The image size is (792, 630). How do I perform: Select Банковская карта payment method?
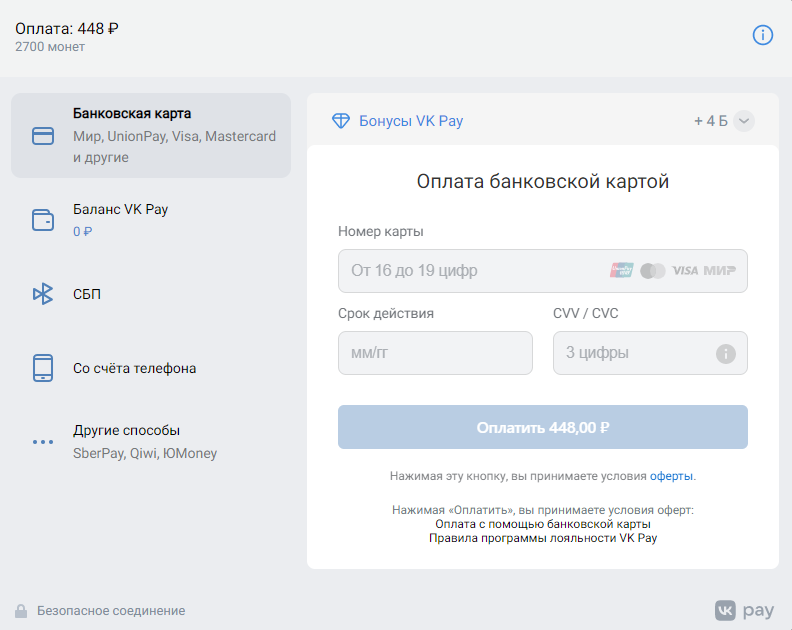pos(151,135)
